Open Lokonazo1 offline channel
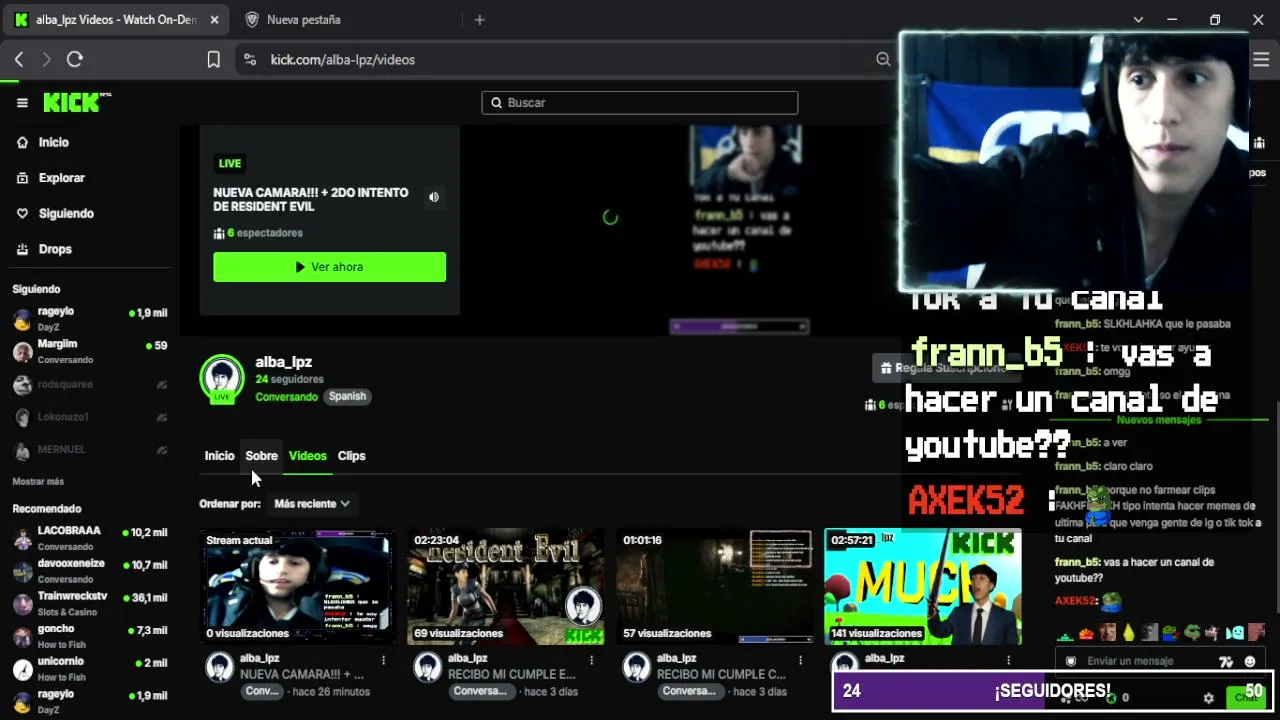The image size is (1280, 720). click(x=90, y=417)
